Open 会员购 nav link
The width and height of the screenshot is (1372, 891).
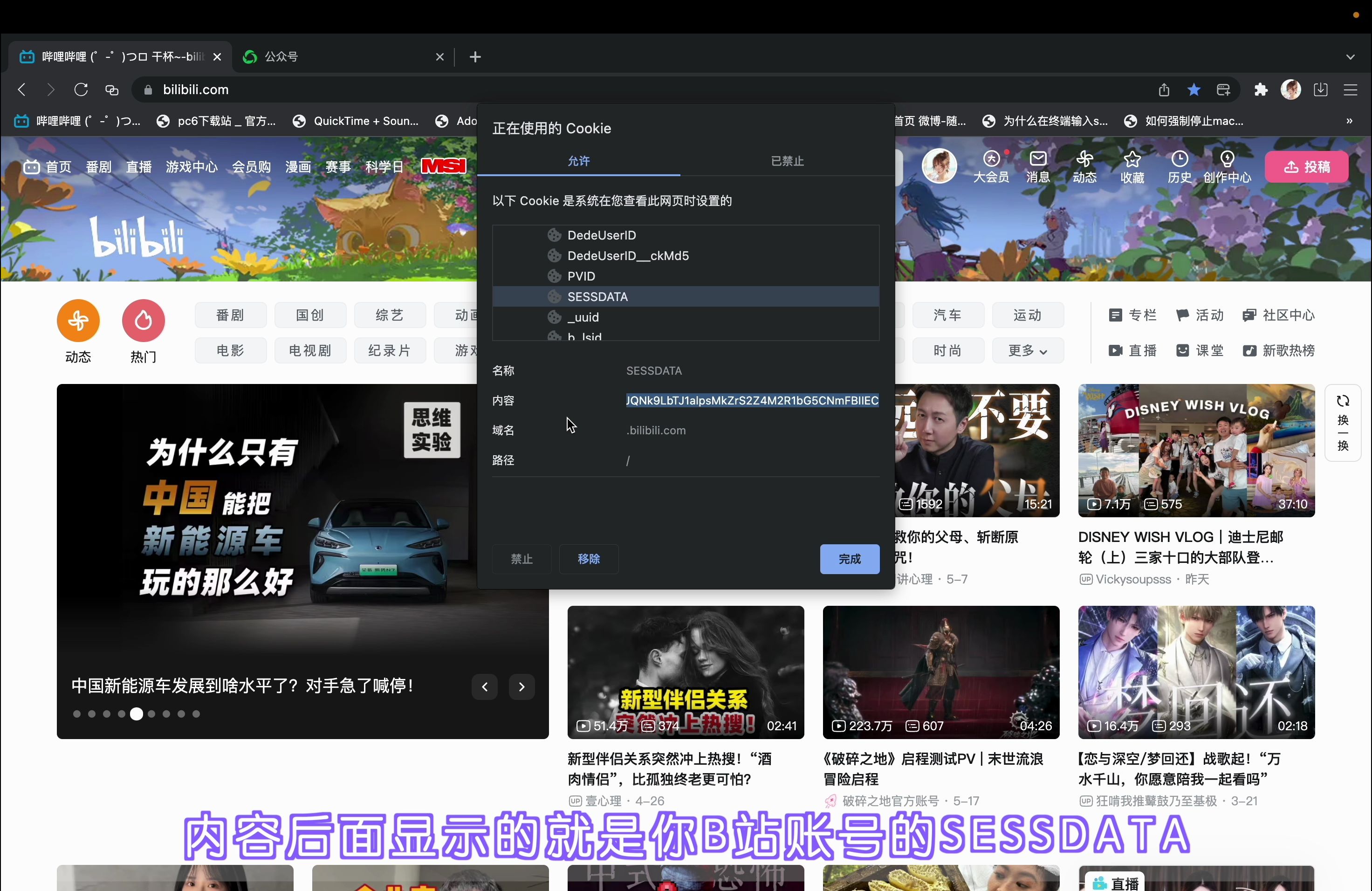(251, 167)
